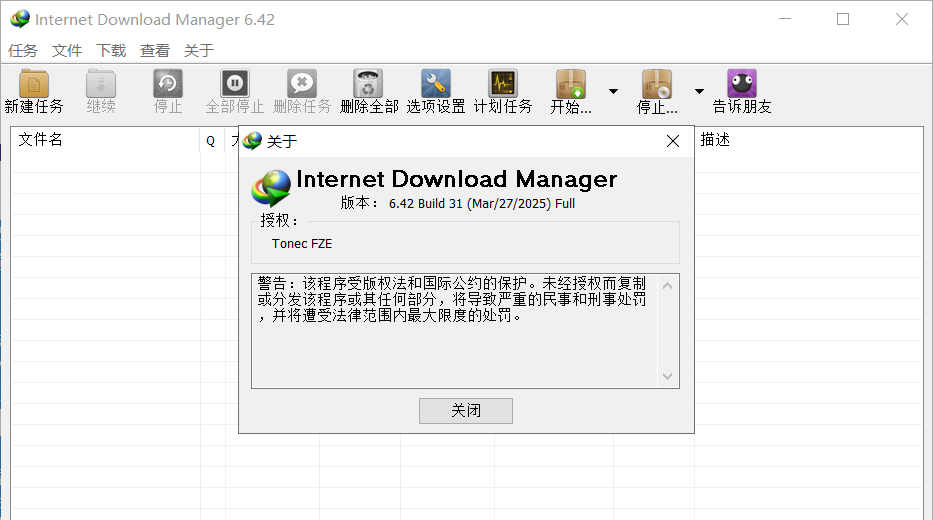Click the IDM logo in the 关于 dialog title
Image resolution: width=933 pixels, height=520 pixels.
pos(252,141)
